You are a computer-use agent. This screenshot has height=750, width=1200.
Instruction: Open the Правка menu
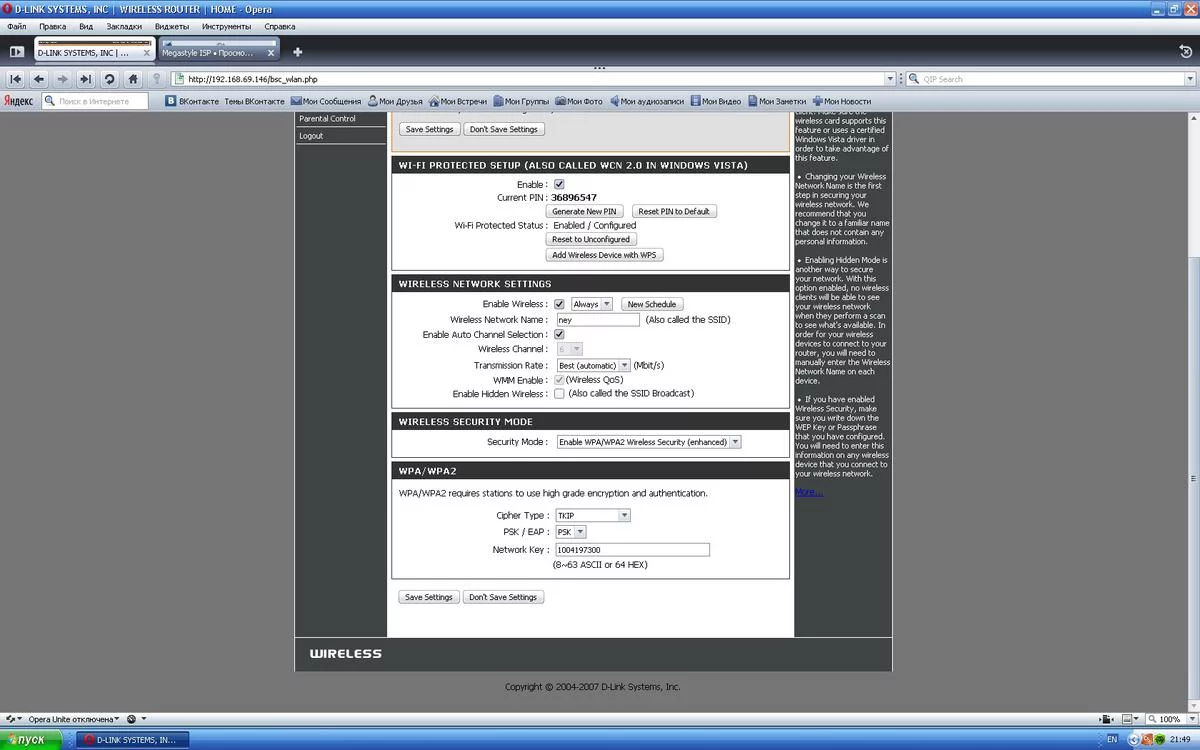[52, 26]
